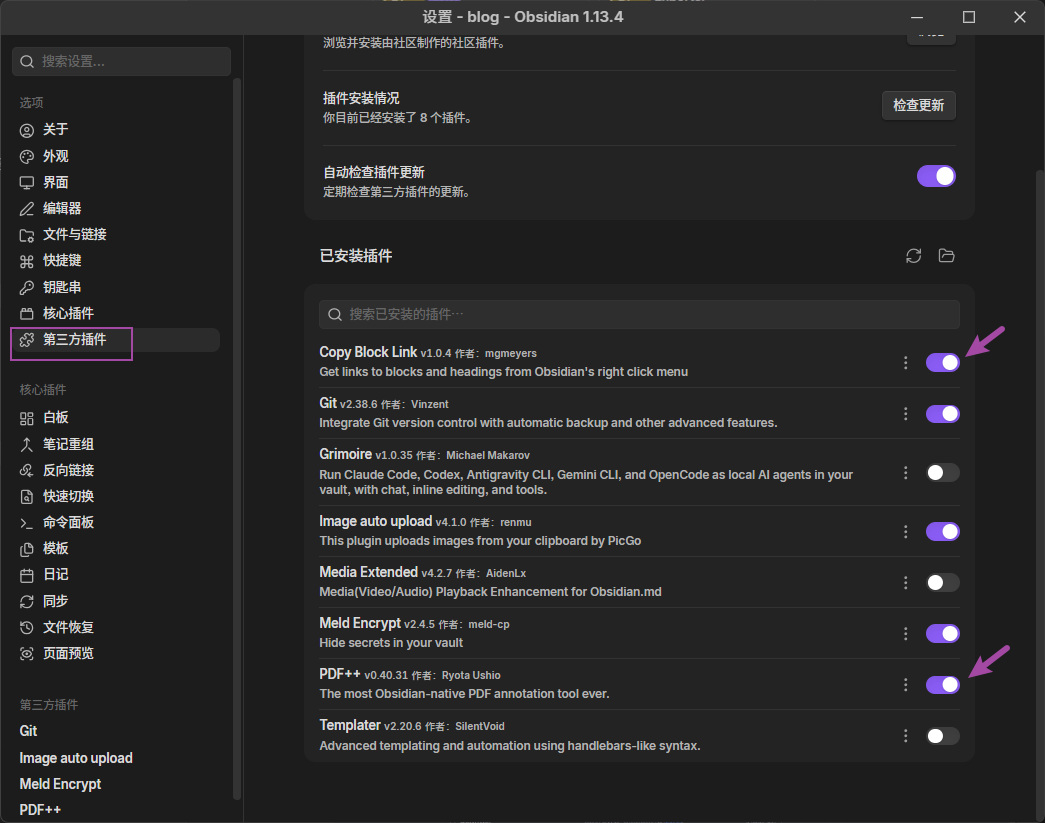Open more options for Copy Block Link
Image resolution: width=1045 pixels, height=823 pixels.
[905, 363]
